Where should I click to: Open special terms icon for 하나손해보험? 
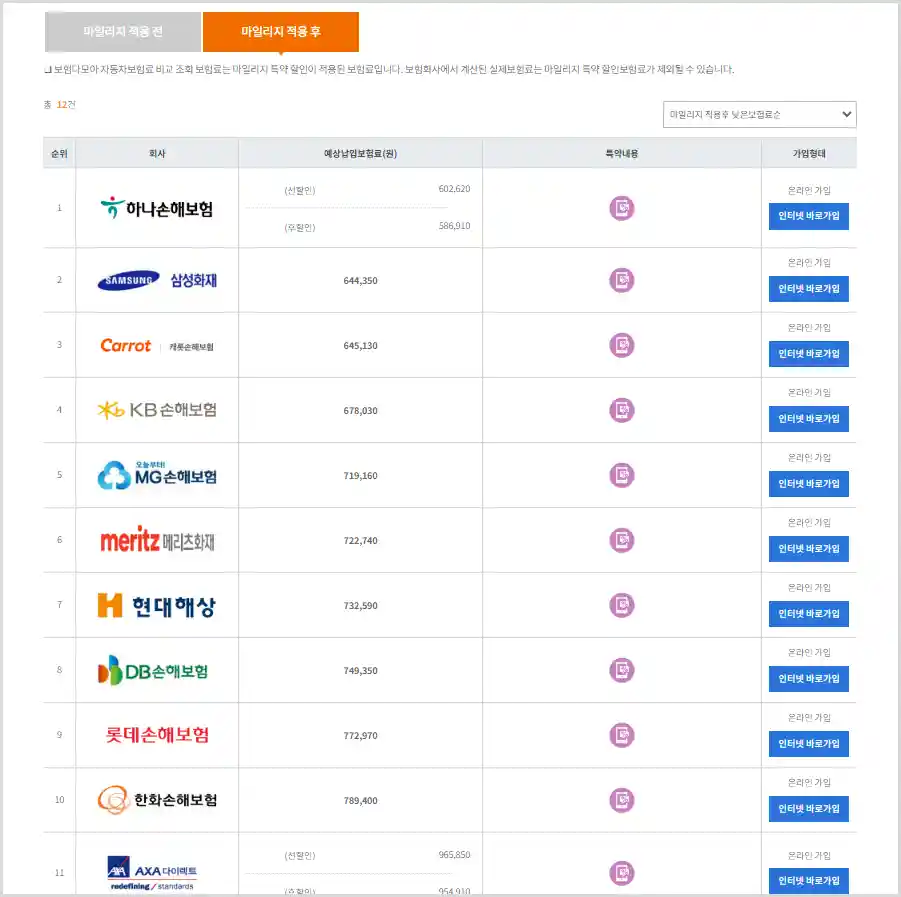[622, 208]
